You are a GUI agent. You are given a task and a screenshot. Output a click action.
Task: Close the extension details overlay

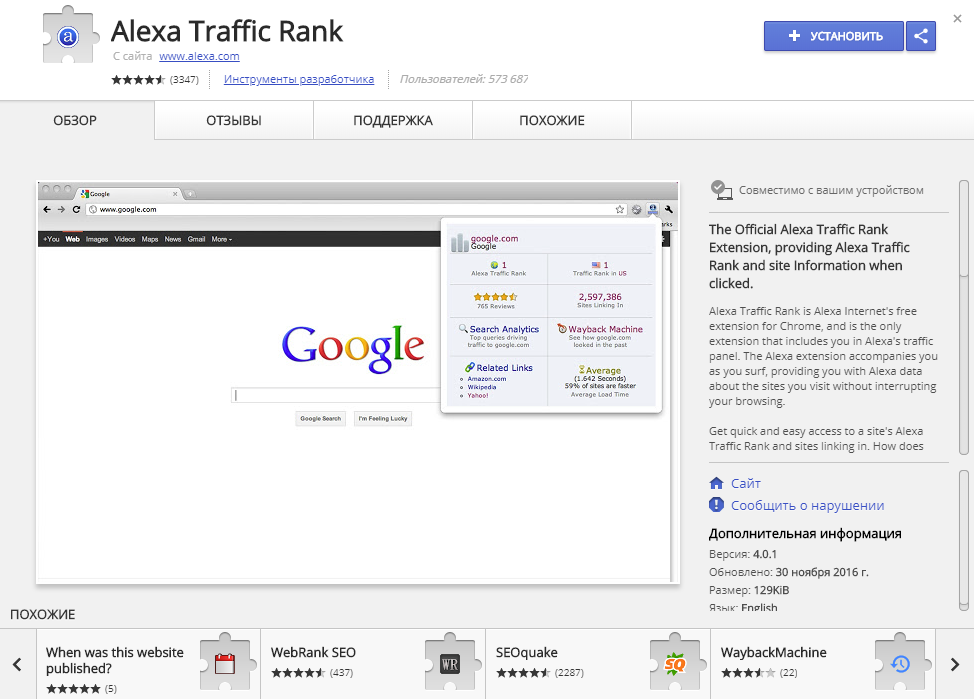click(x=957, y=19)
